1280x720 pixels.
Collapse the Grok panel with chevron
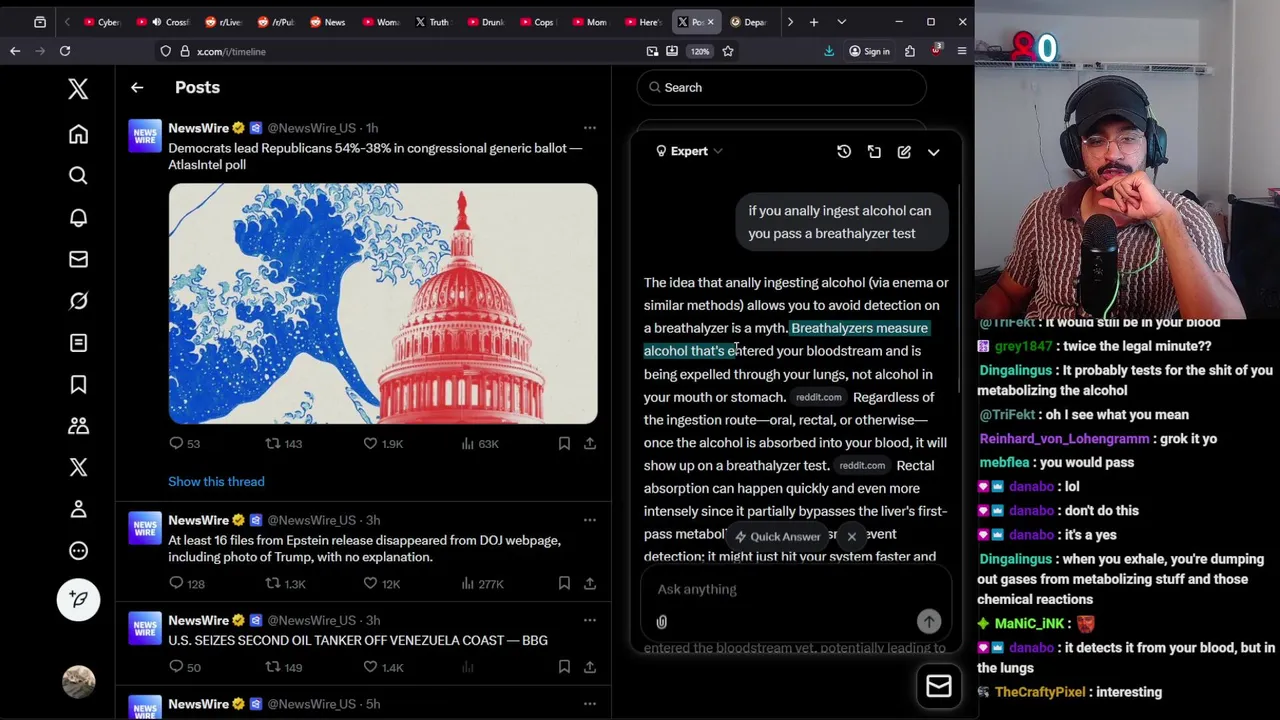(x=933, y=152)
